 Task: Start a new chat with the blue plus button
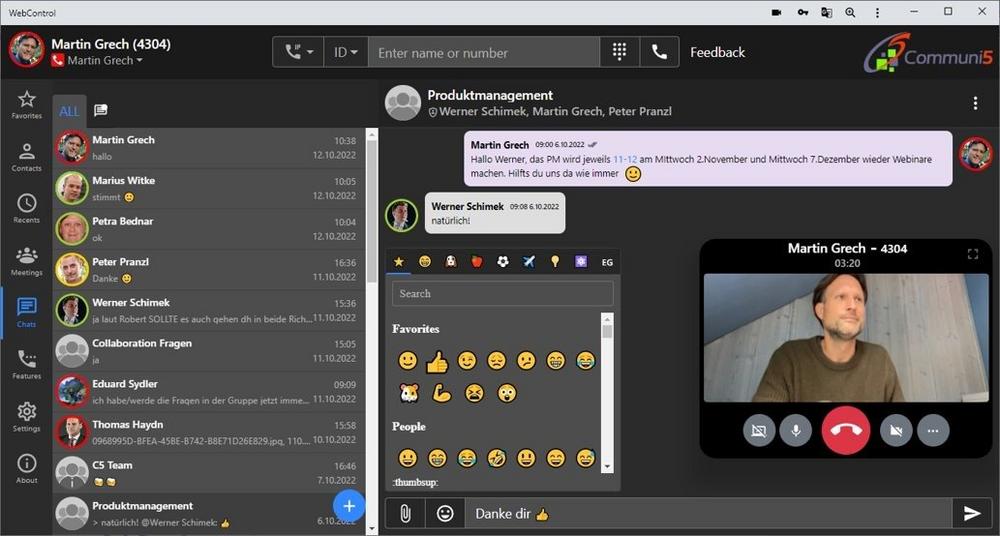(x=348, y=506)
